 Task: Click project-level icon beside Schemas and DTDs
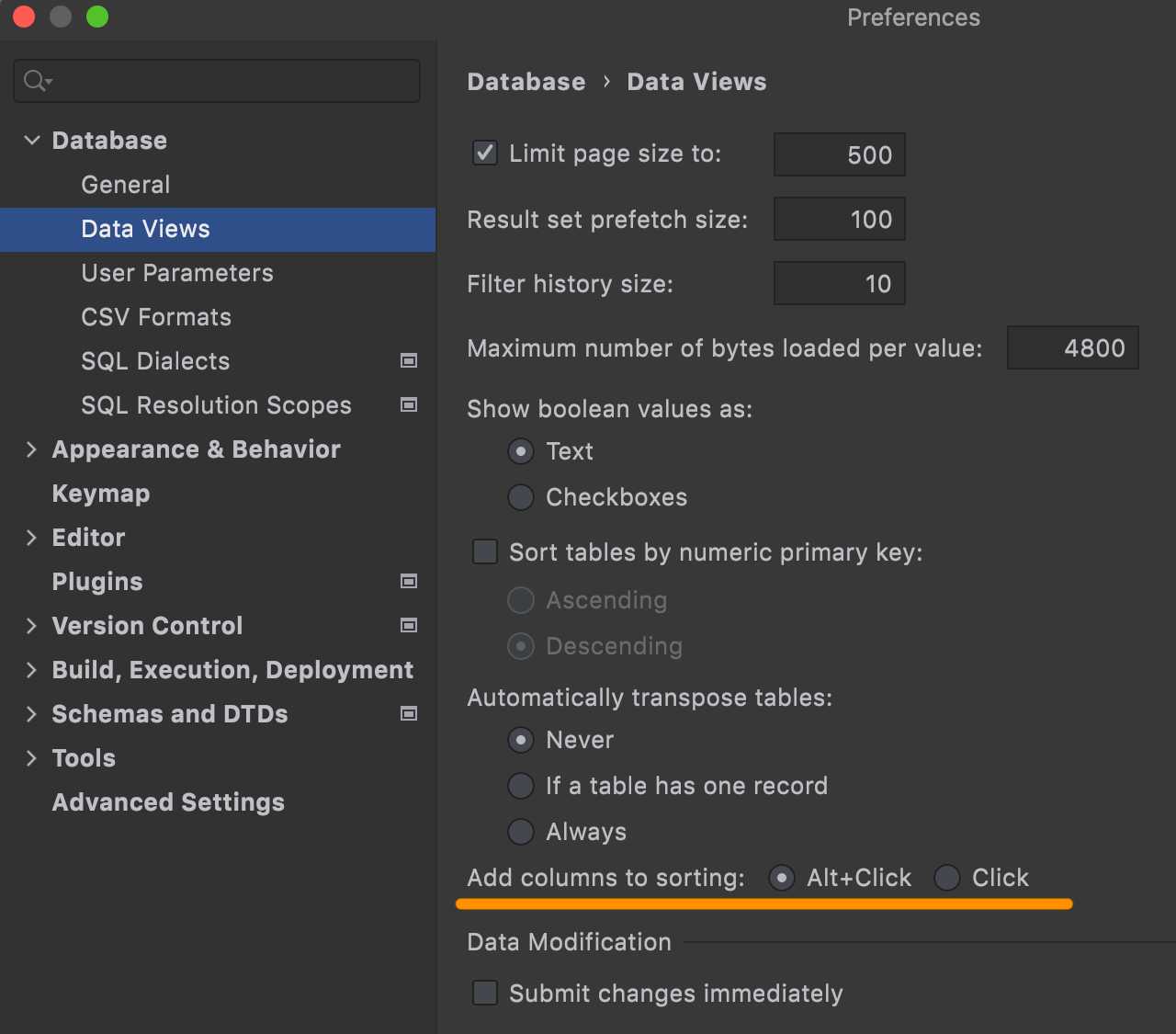pyautogui.click(x=409, y=714)
